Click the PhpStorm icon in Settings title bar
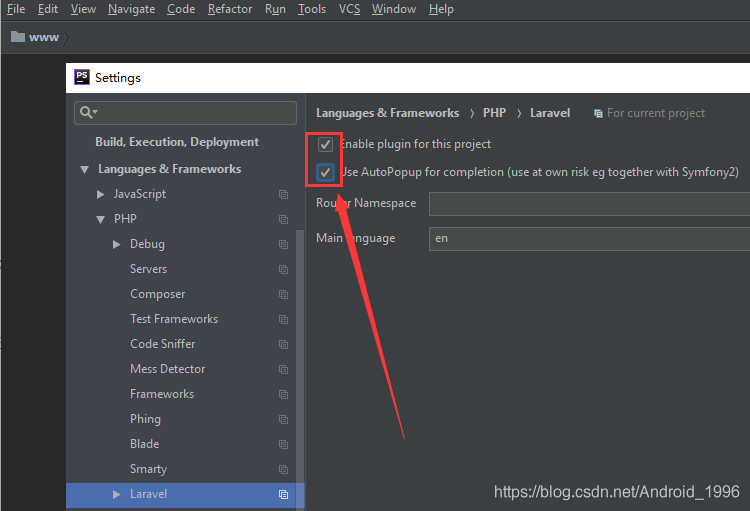750x511 pixels. (82, 77)
